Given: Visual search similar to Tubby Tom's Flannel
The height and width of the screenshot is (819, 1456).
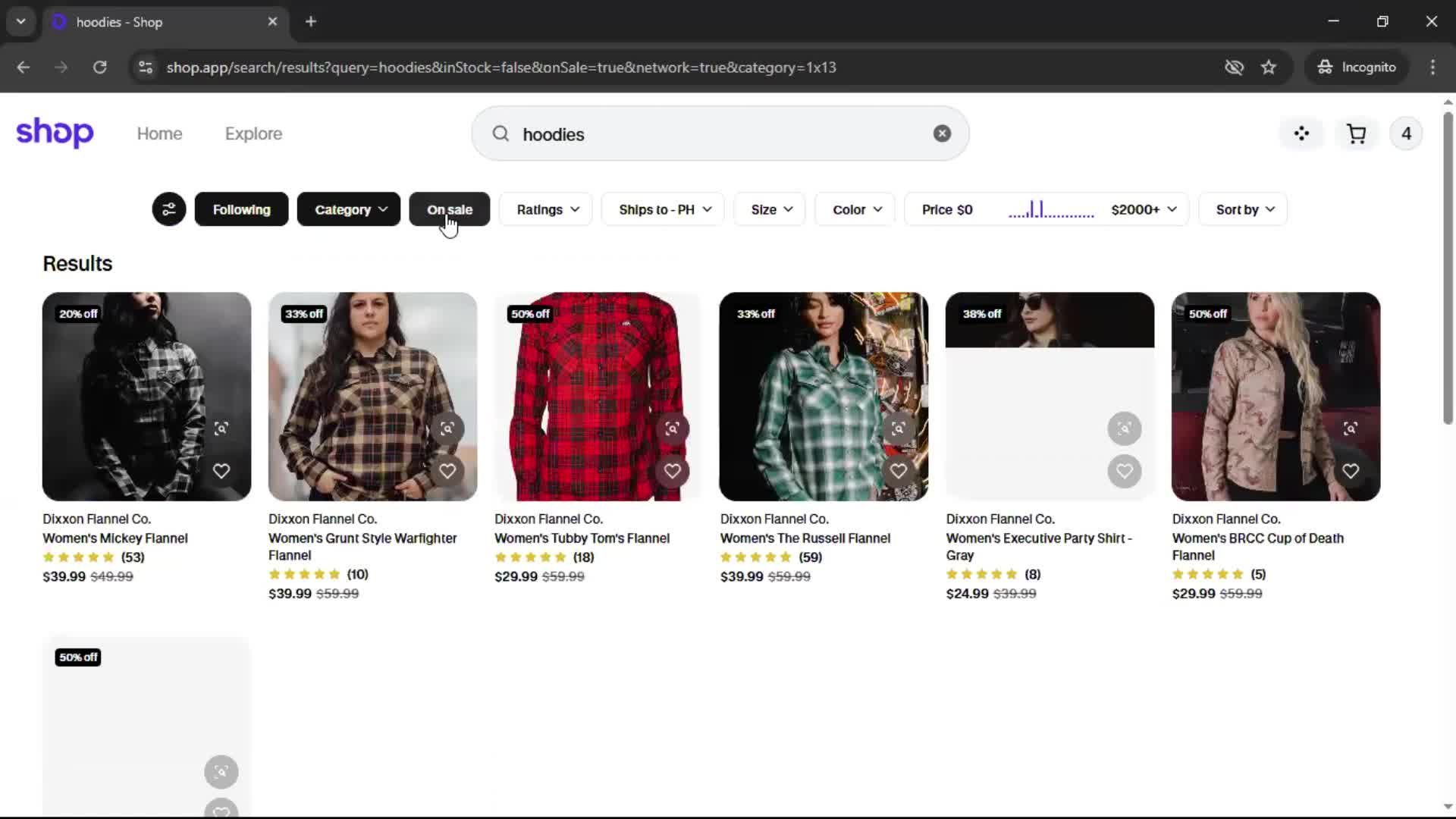Looking at the screenshot, I should [x=672, y=428].
